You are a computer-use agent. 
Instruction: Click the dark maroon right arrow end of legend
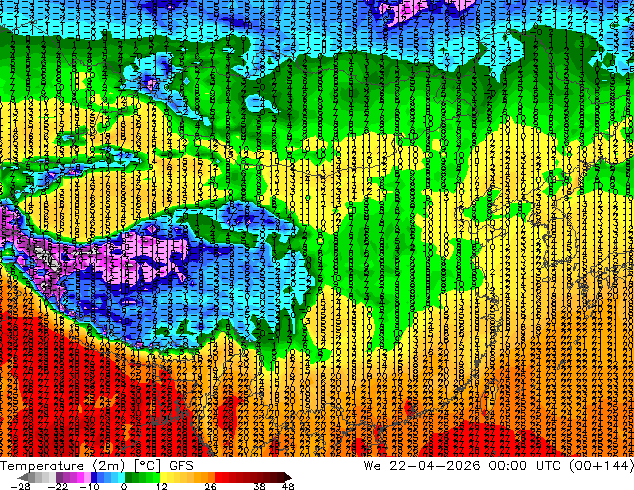coord(287,477)
